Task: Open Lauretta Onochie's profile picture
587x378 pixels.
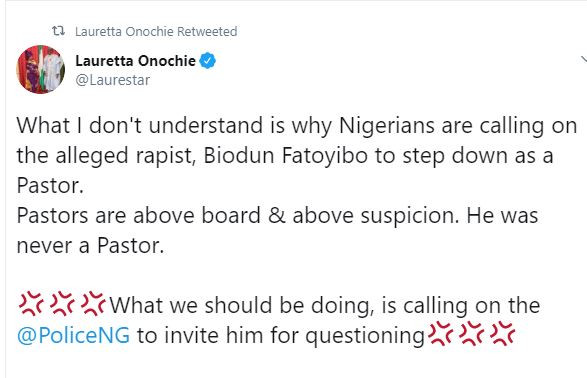Action: pos(40,69)
